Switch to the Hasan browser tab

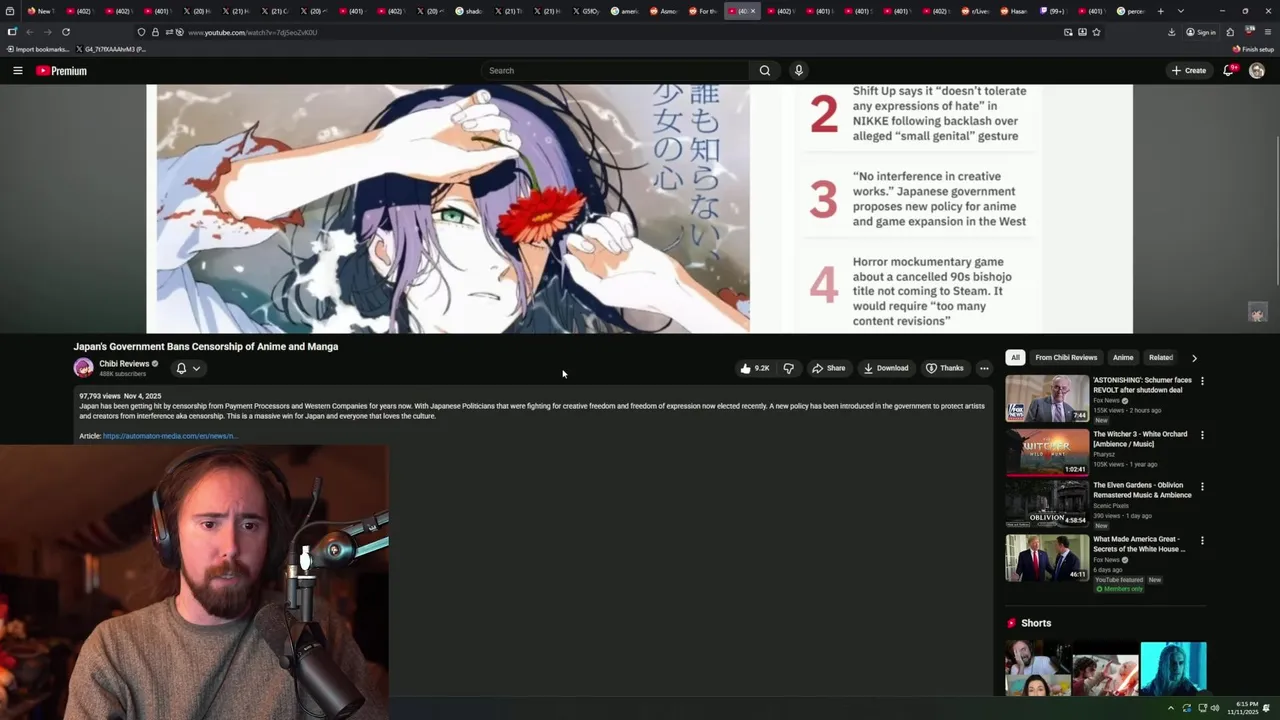coord(1013,11)
